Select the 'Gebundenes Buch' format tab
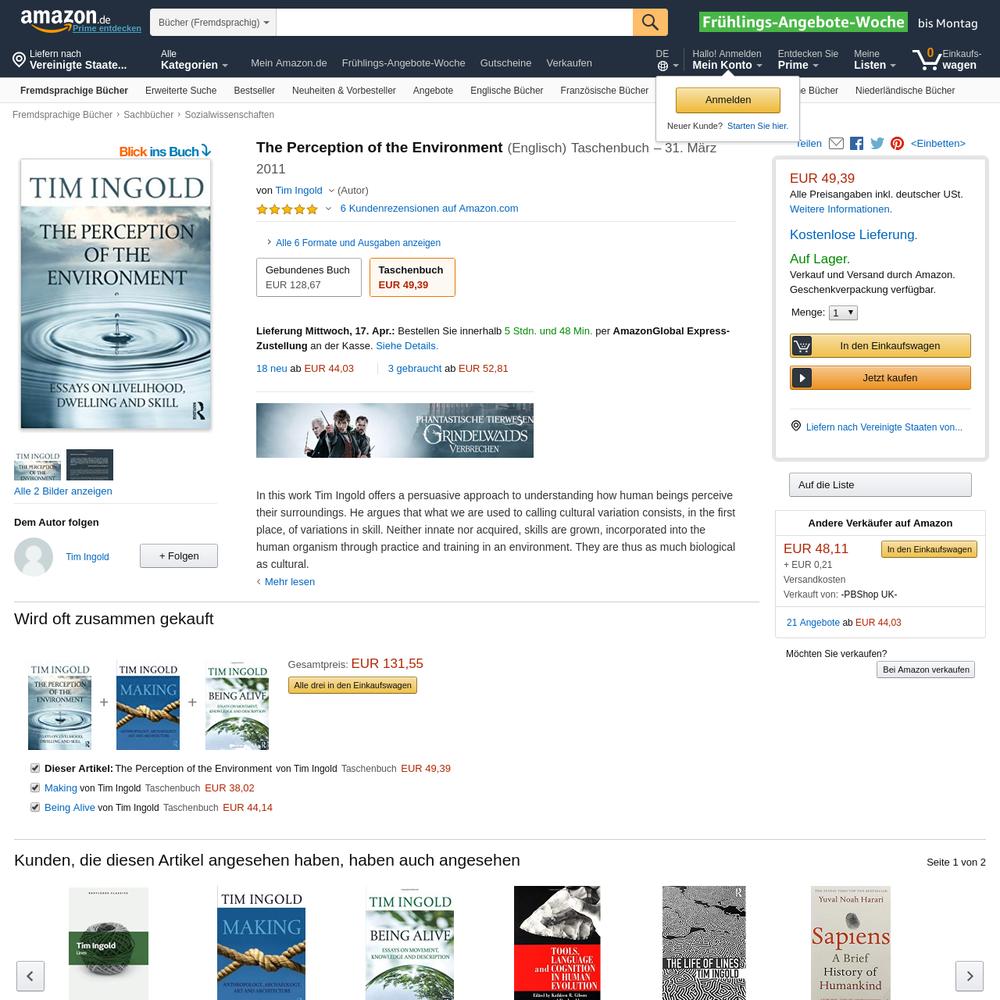The height and width of the screenshot is (1000, 1000). point(309,277)
